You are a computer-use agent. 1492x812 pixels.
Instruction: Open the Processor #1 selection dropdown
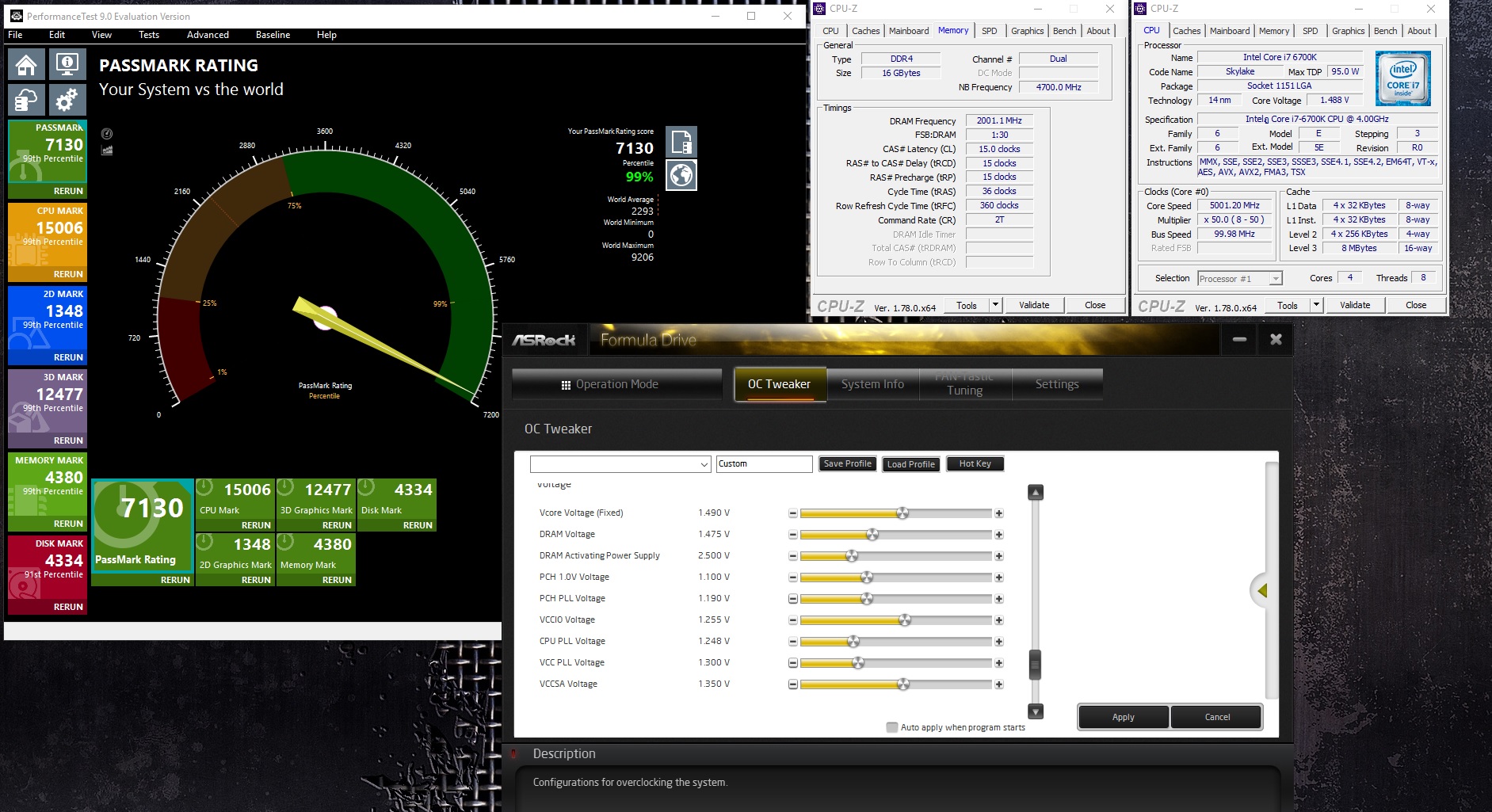click(1239, 279)
